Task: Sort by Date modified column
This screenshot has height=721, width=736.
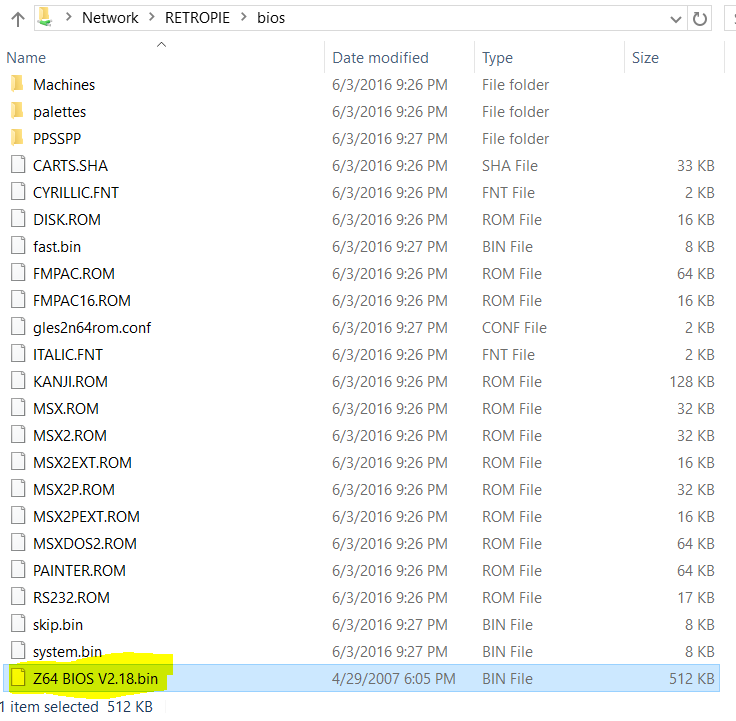Action: click(380, 58)
